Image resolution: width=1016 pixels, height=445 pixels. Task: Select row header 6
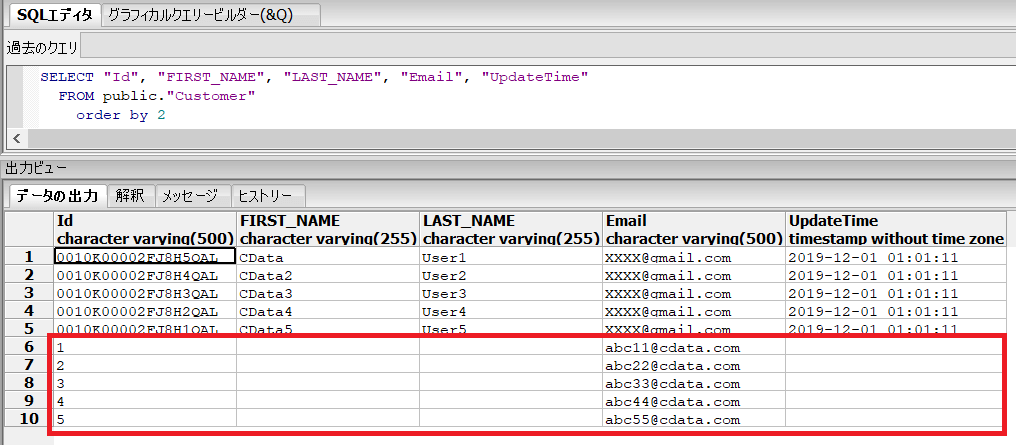pos(29,347)
